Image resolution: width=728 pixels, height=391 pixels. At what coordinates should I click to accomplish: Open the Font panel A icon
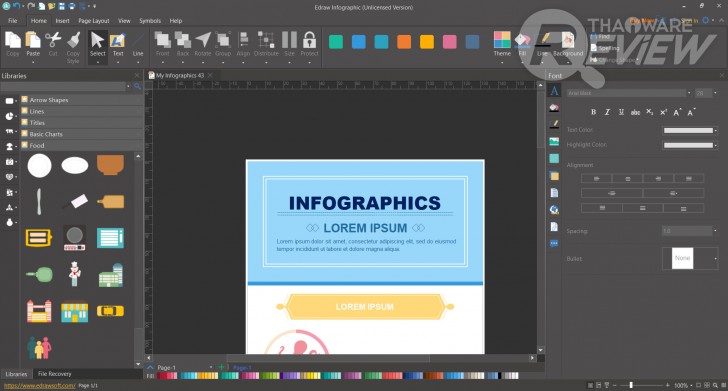[x=554, y=91]
